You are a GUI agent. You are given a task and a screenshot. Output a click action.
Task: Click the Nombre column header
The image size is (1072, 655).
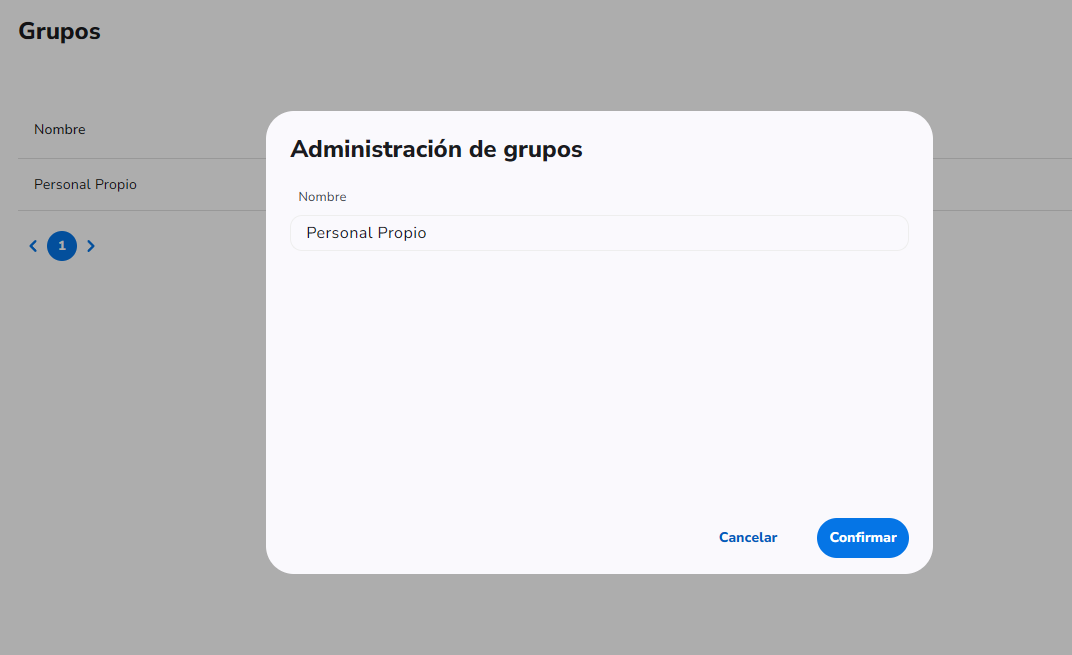pos(59,129)
